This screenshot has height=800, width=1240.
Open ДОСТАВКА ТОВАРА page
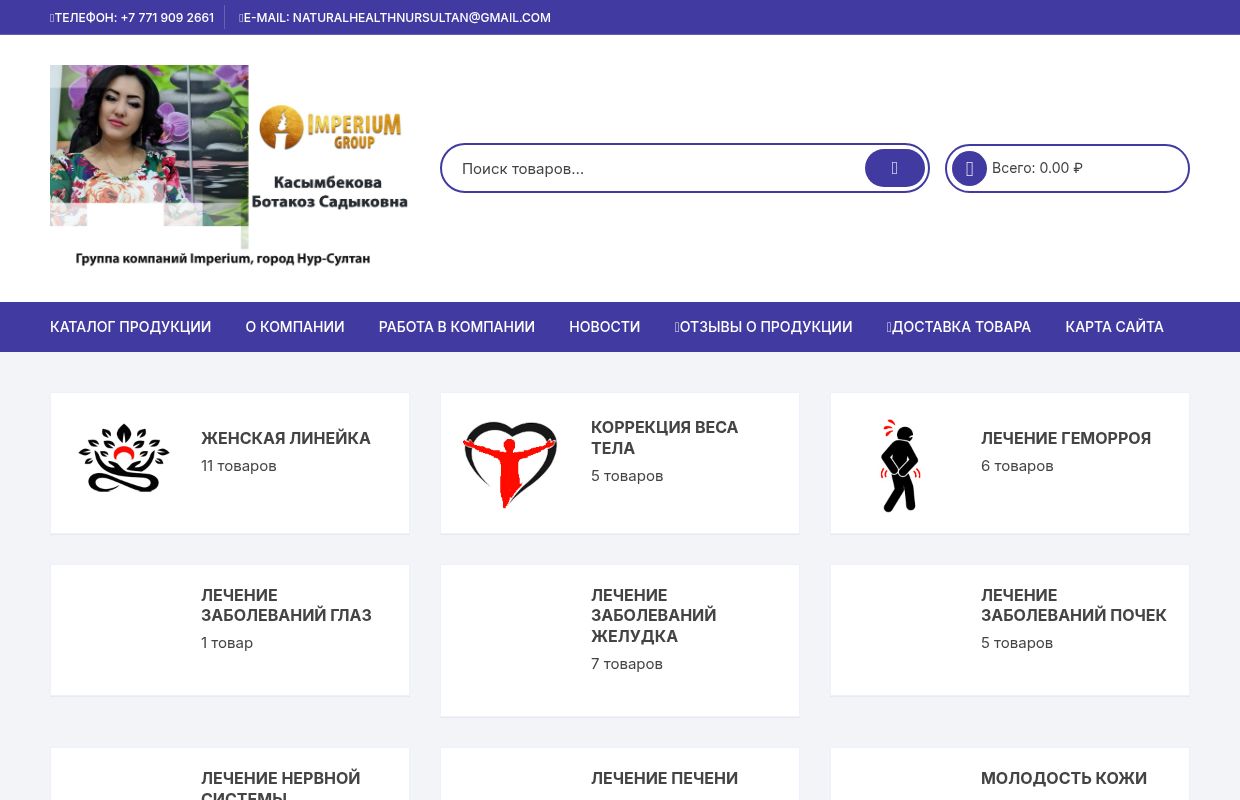pos(958,327)
